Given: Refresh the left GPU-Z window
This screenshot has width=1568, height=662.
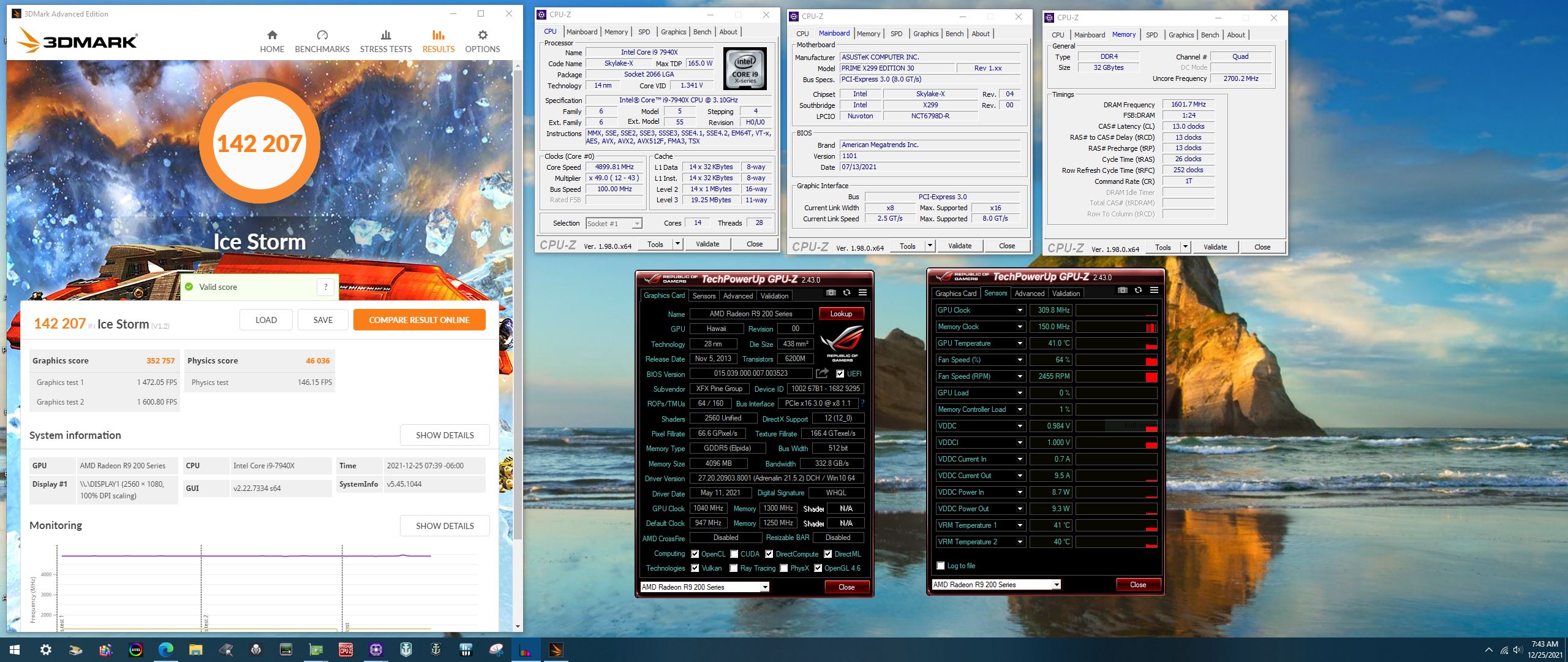Looking at the screenshot, I should (x=846, y=293).
